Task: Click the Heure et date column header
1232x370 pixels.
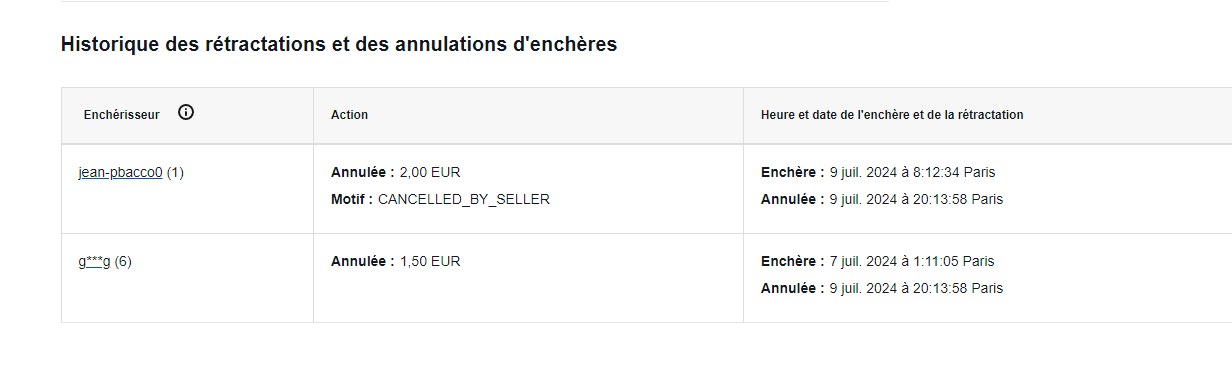Action: 892,115
